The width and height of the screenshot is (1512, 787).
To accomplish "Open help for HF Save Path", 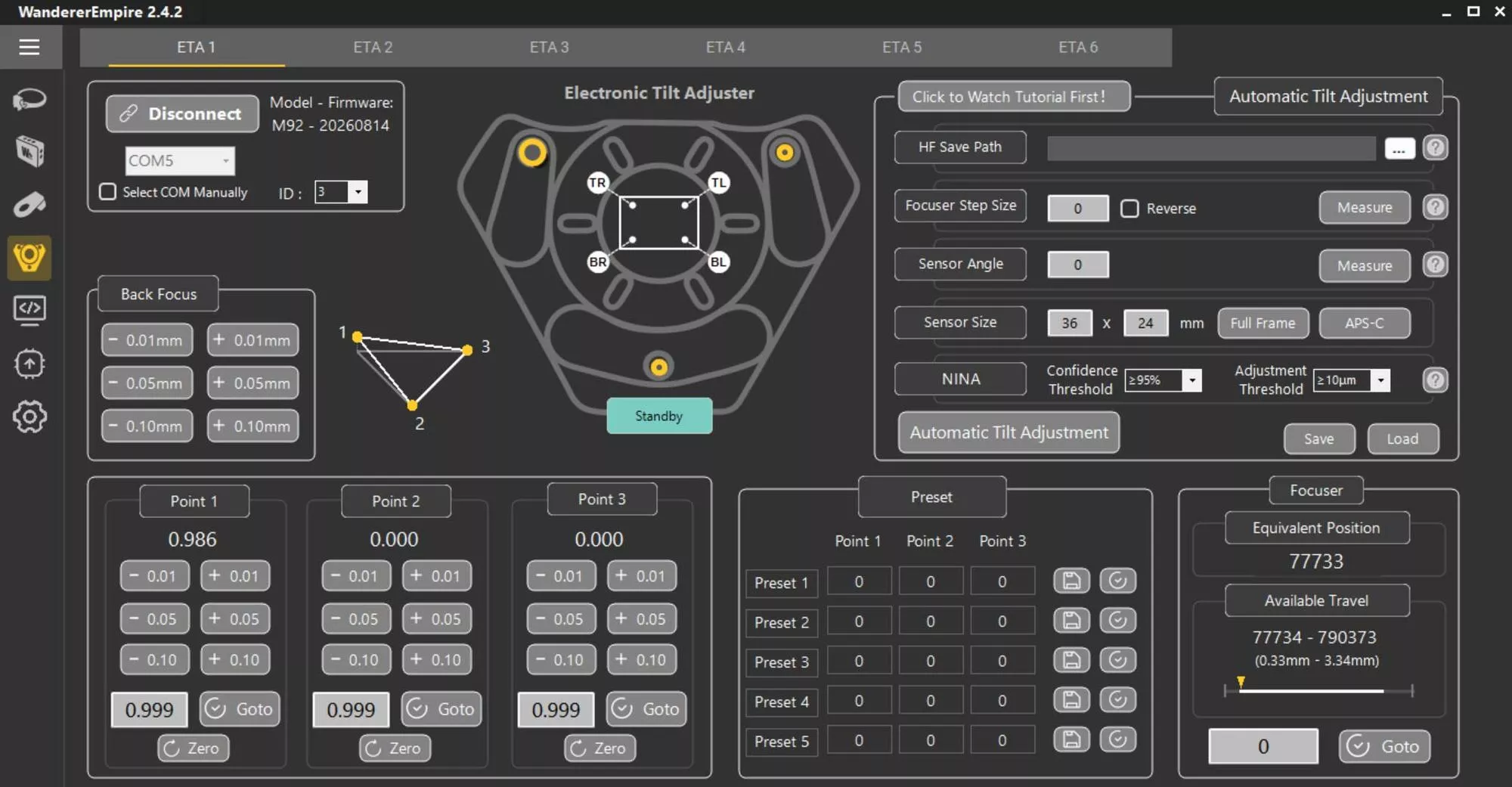I will click(1435, 147).
